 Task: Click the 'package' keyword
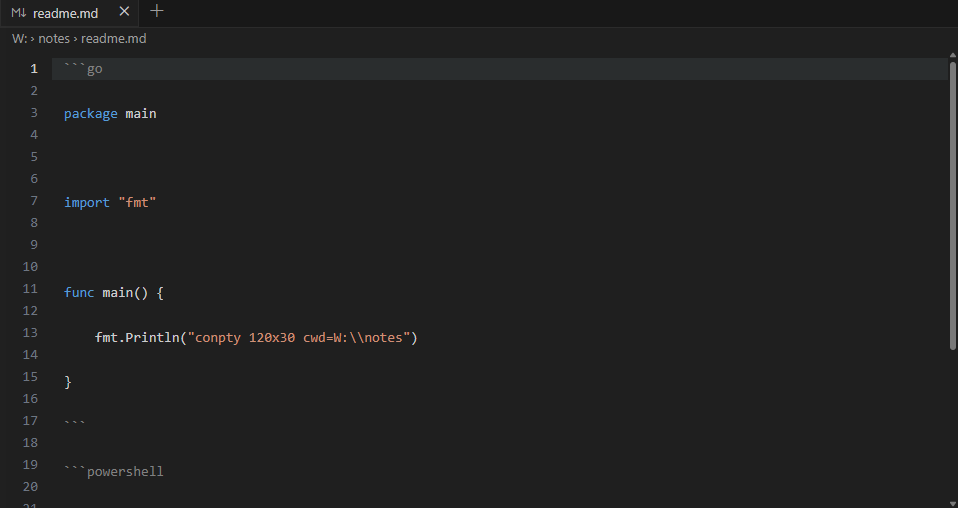[x=90, y=114]
